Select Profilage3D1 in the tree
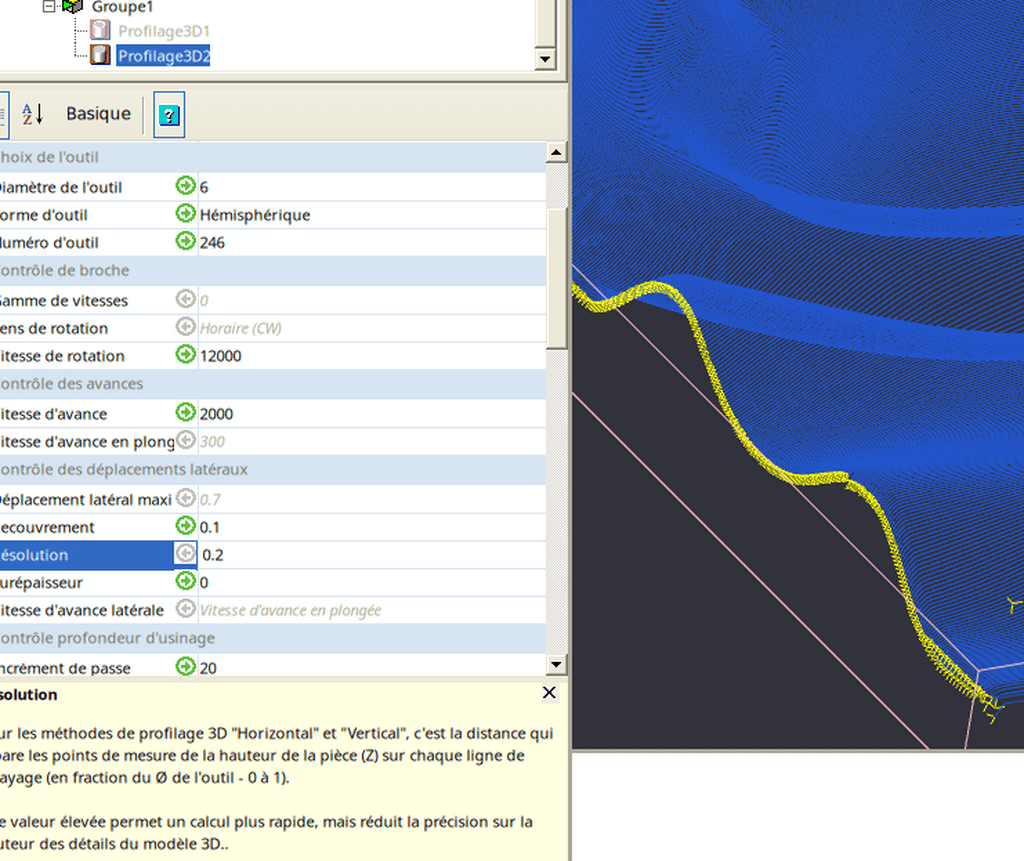This screenshot has width=1024, height=861. point(164,32)
